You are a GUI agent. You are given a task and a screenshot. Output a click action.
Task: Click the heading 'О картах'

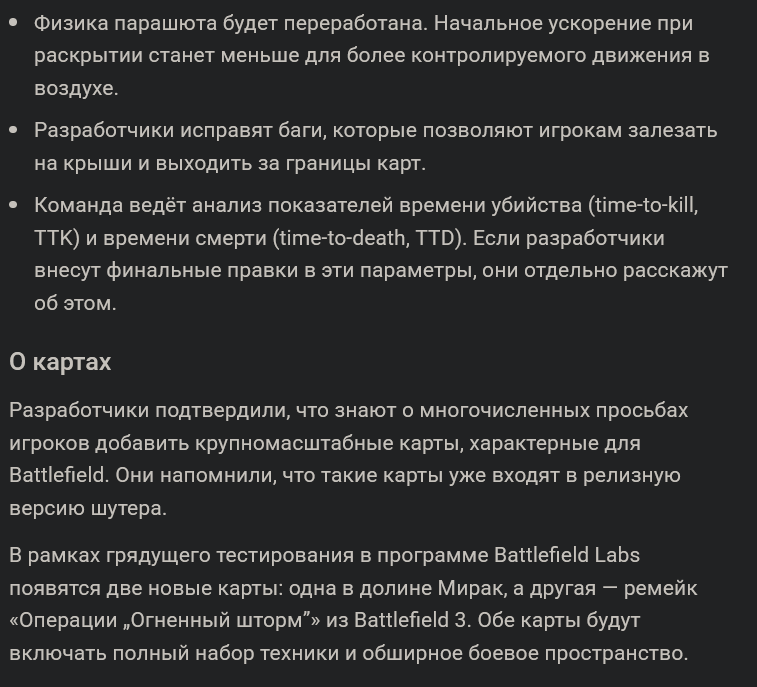tap(60, 362)
